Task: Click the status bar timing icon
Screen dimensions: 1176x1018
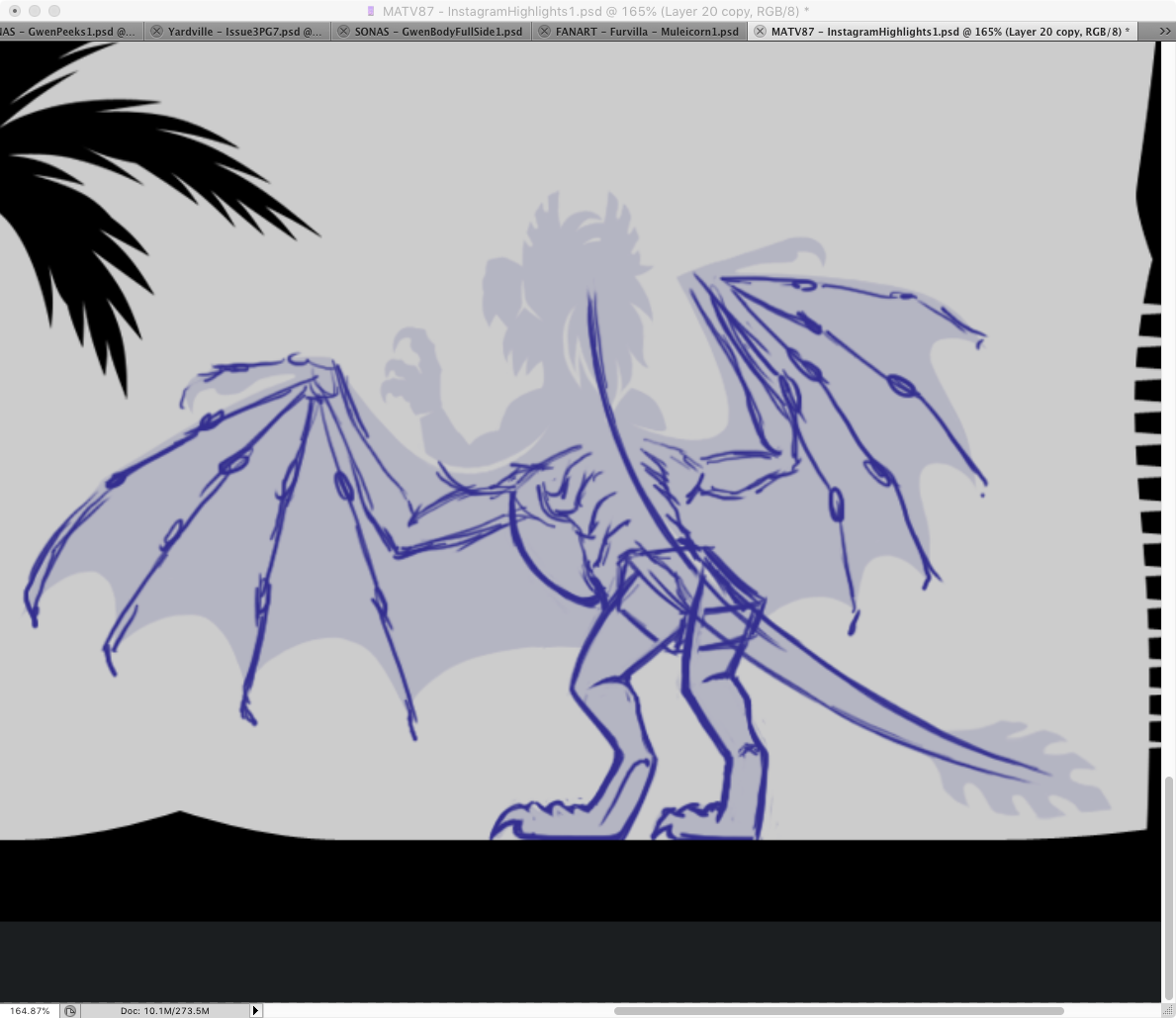Action: click(x=70, y=1011)
